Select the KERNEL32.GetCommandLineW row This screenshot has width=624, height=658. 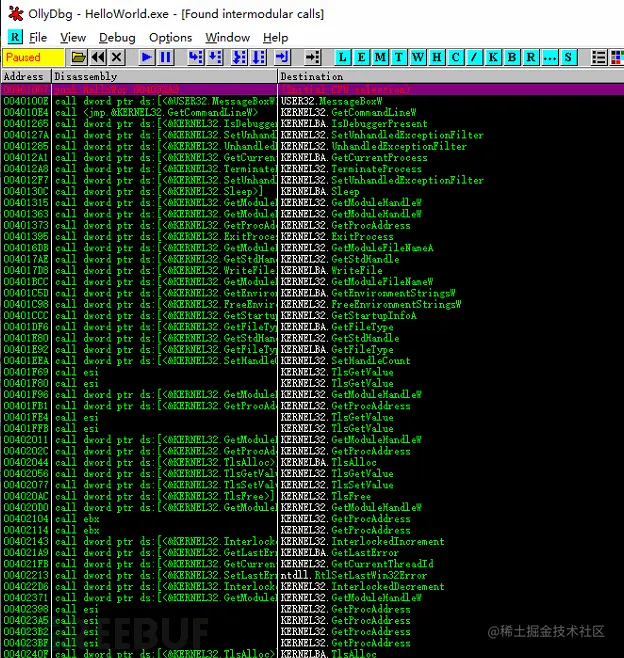coord(313,112)
